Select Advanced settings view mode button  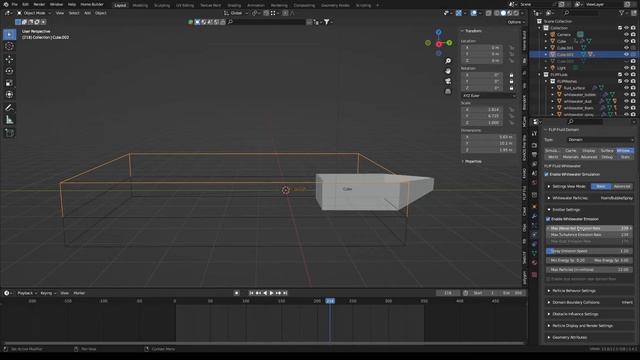(622, 186)
